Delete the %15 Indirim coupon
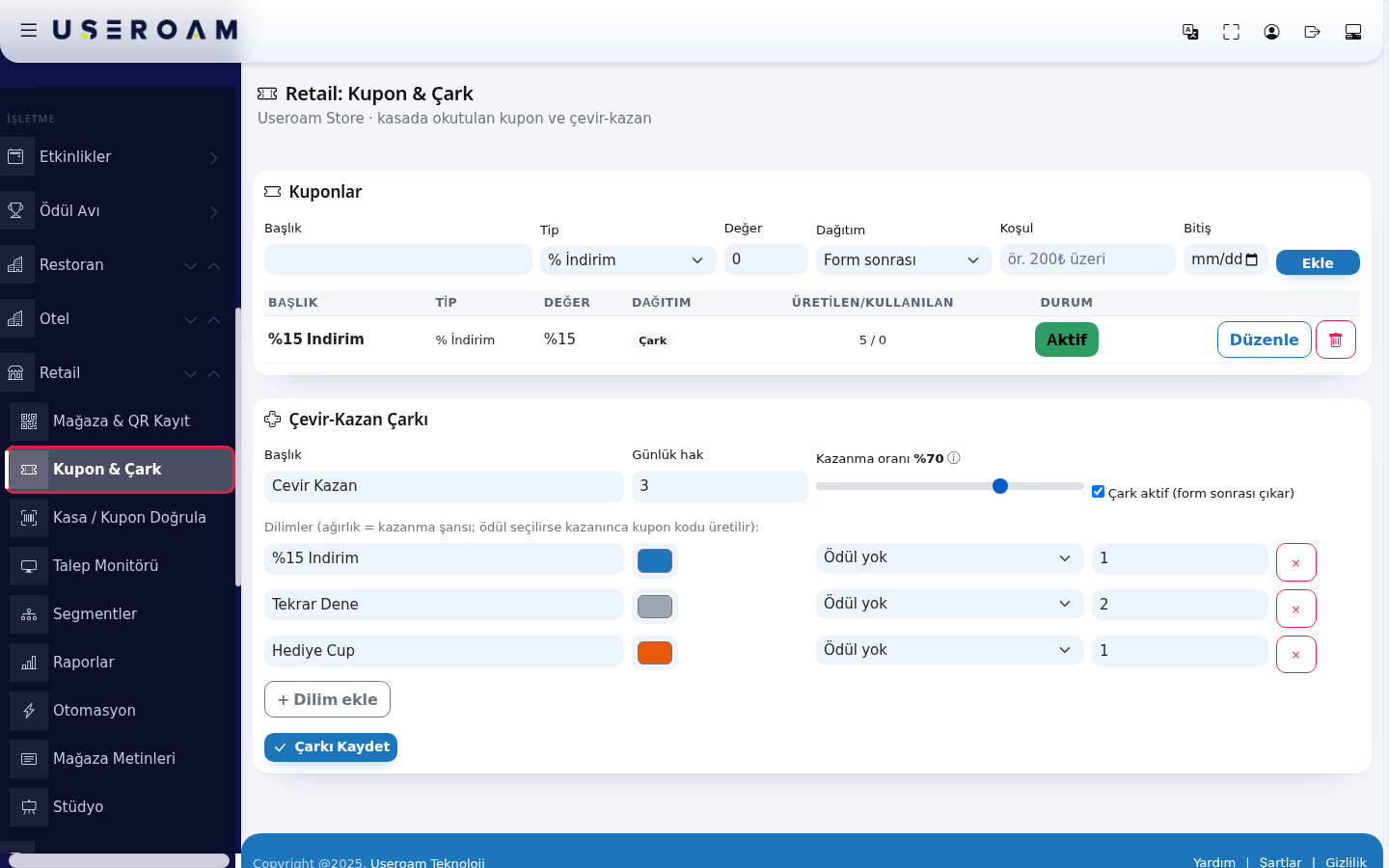 click(1336, 339)
